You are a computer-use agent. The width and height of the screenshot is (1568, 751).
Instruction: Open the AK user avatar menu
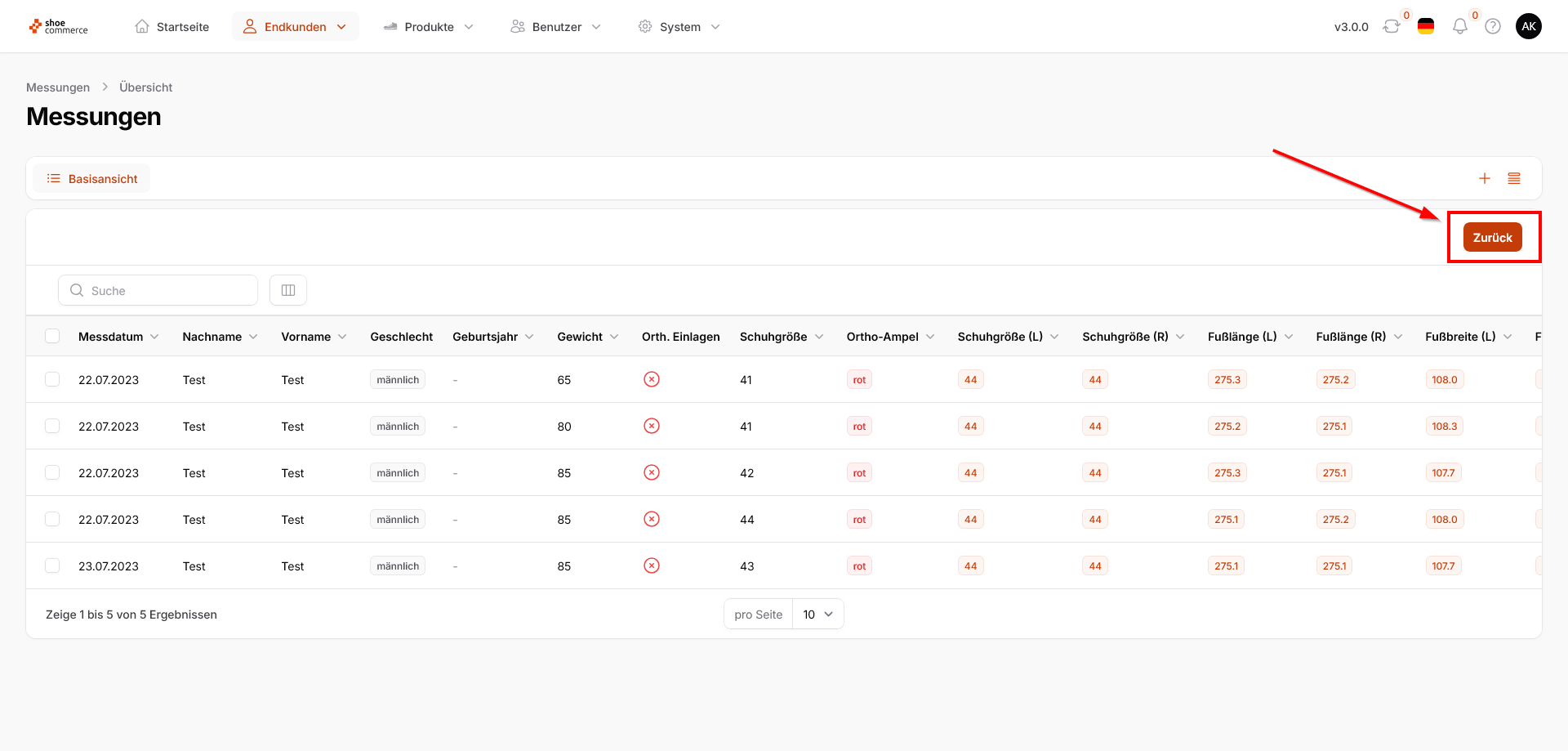(1528, 27)
